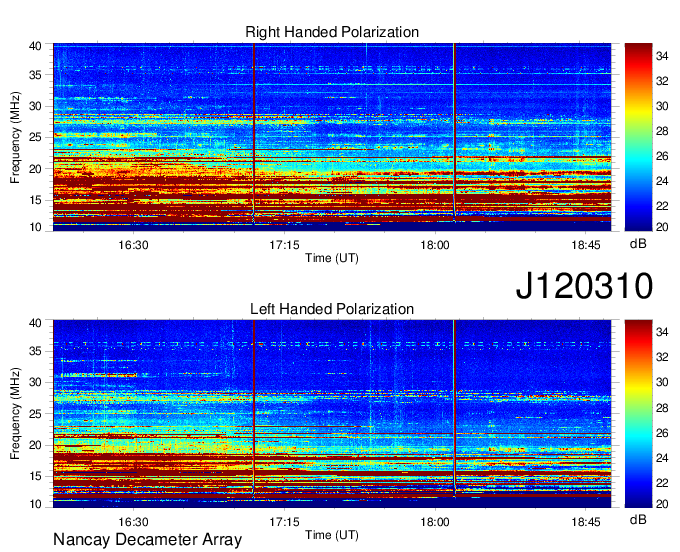Screen dimensions: 680x552
Task: Click the right-handed polarization spectrogram
Action: point(332,137)
